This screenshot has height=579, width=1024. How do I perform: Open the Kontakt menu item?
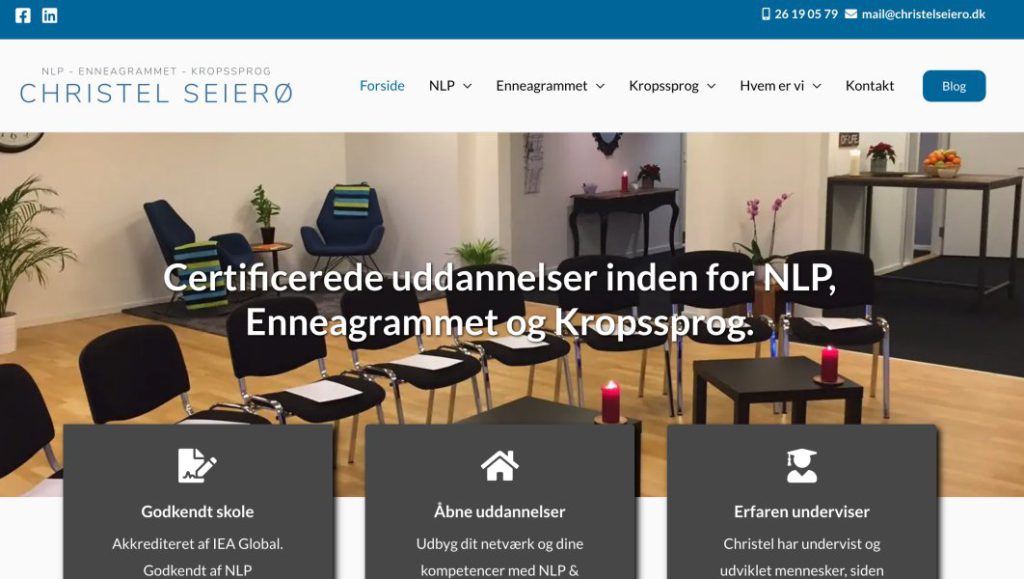869,86
